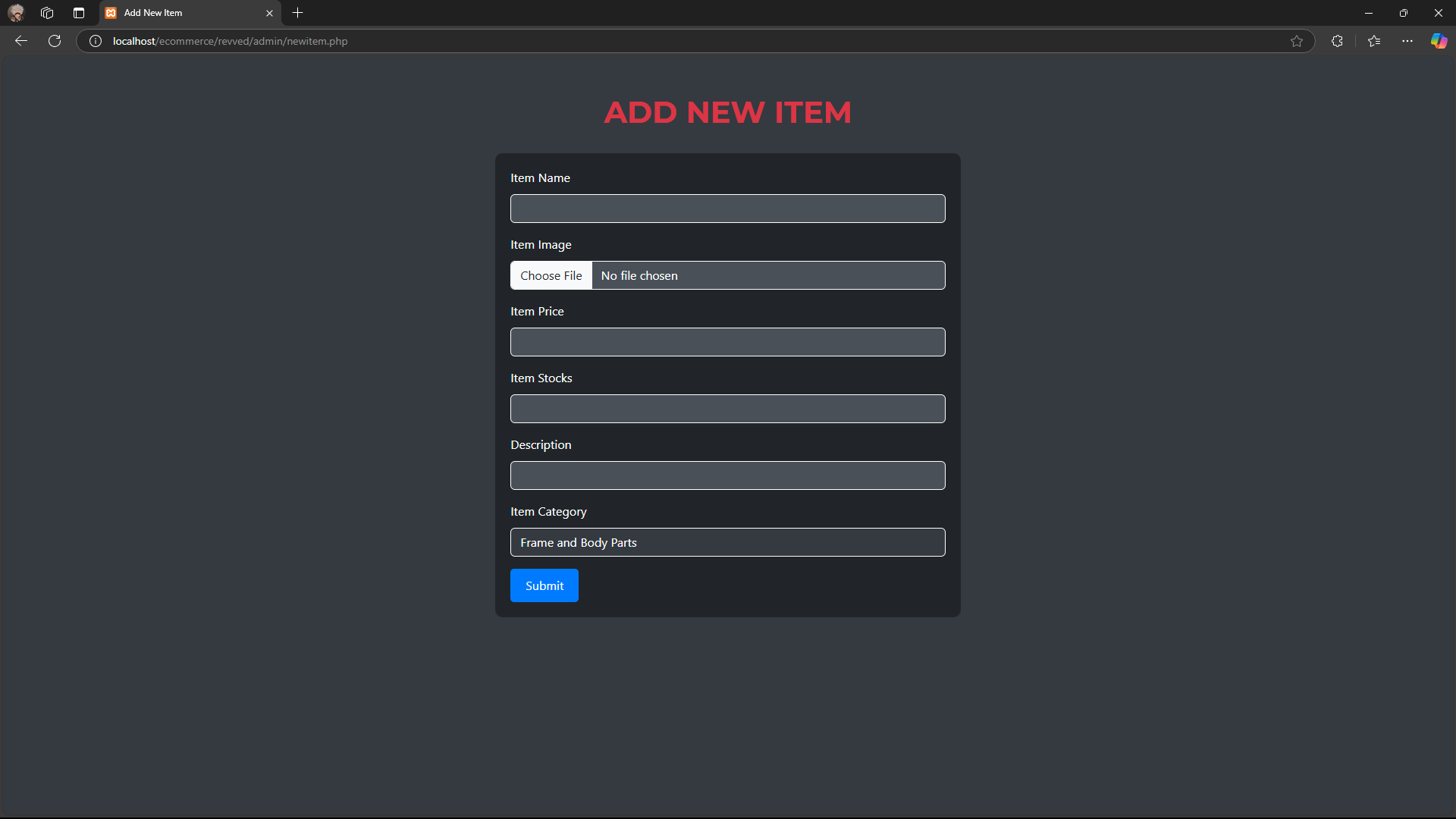
Task: Submit the new item form
Action: (x=544, y=585)
